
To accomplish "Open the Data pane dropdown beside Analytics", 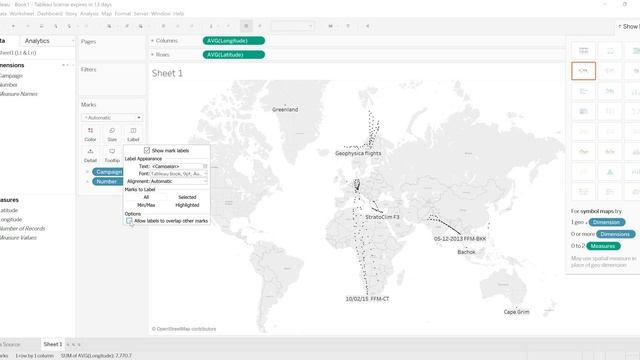I will [x=73, y=41].
